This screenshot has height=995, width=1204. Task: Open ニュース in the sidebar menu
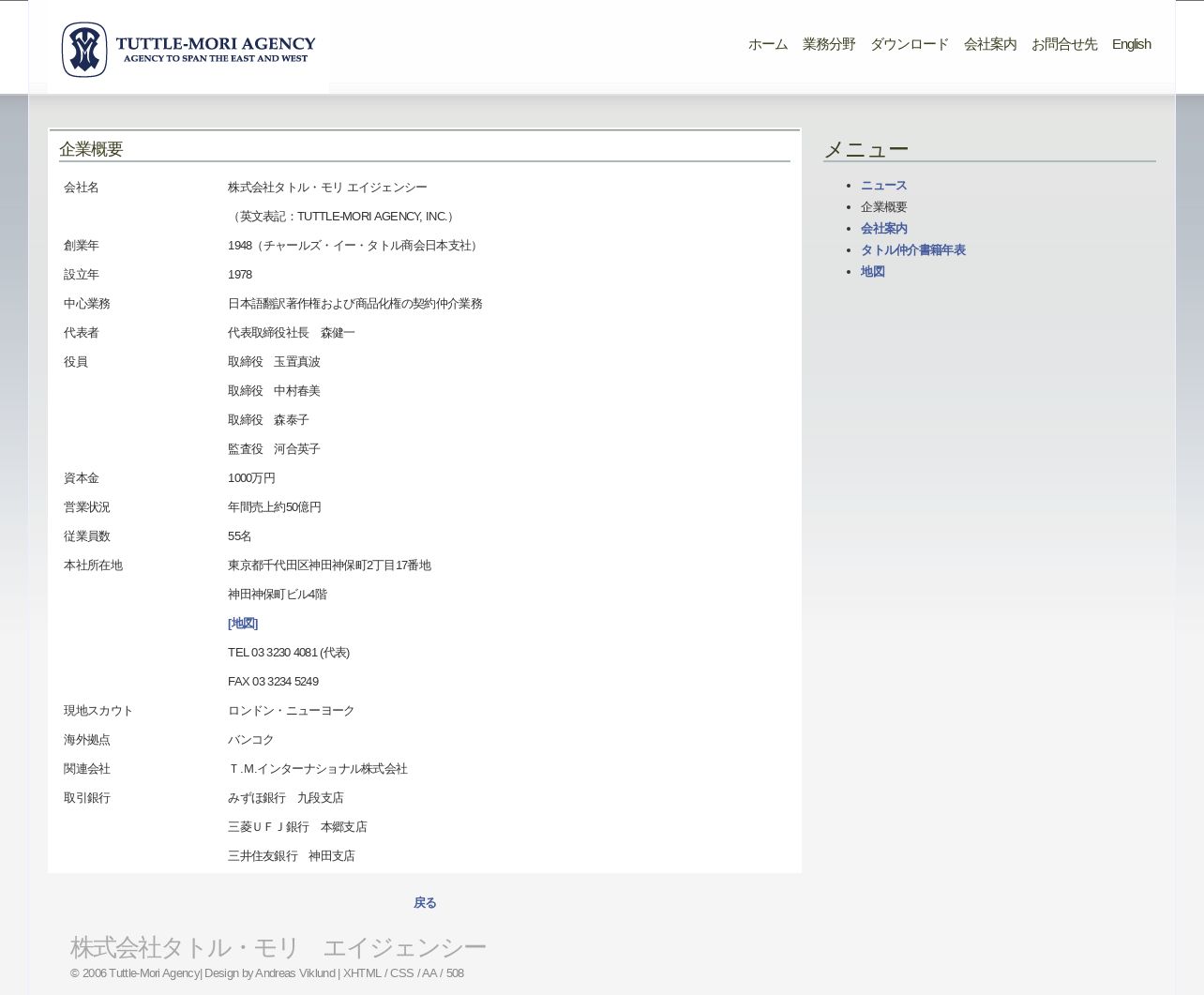tap(883, 186)
